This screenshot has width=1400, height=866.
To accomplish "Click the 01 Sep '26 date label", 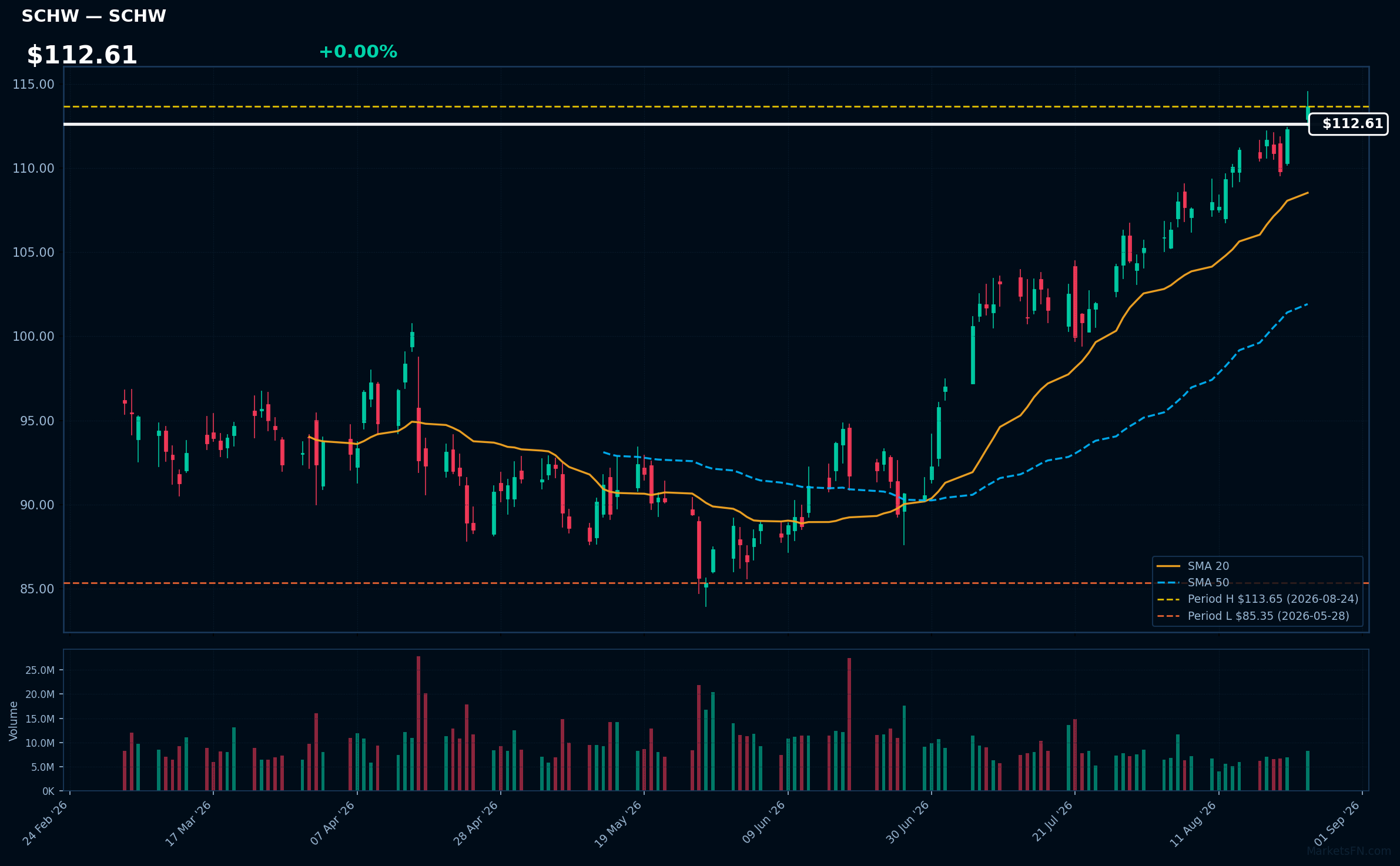I will pyautogui.click(x=1338, y=823).
